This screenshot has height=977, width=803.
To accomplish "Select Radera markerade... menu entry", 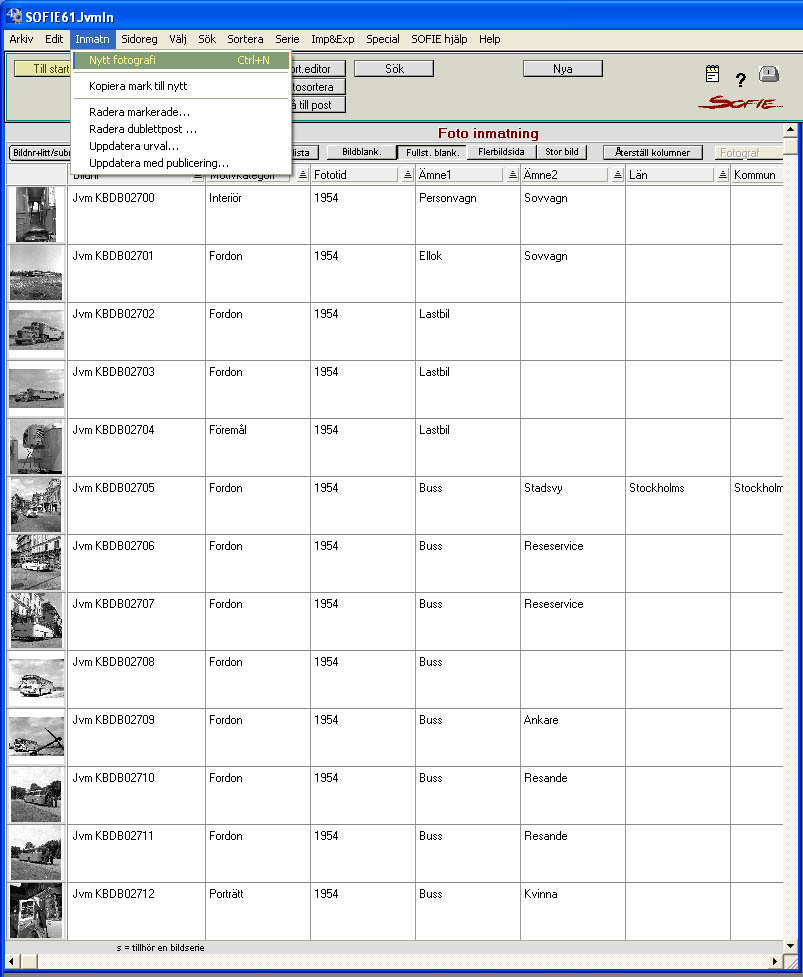I will (x=181, y=112).
